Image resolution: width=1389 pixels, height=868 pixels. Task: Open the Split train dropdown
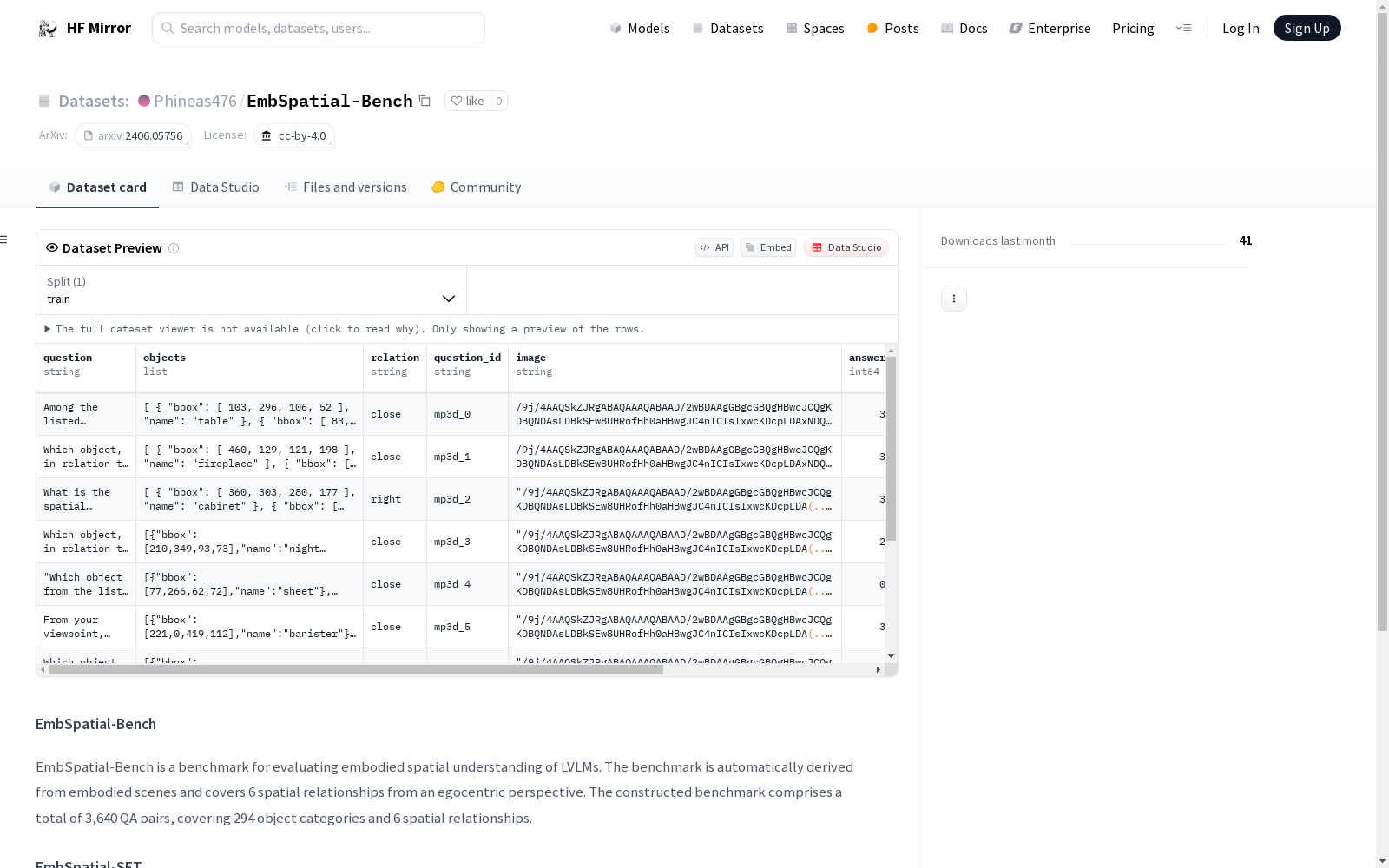click(x=252, y=290)
